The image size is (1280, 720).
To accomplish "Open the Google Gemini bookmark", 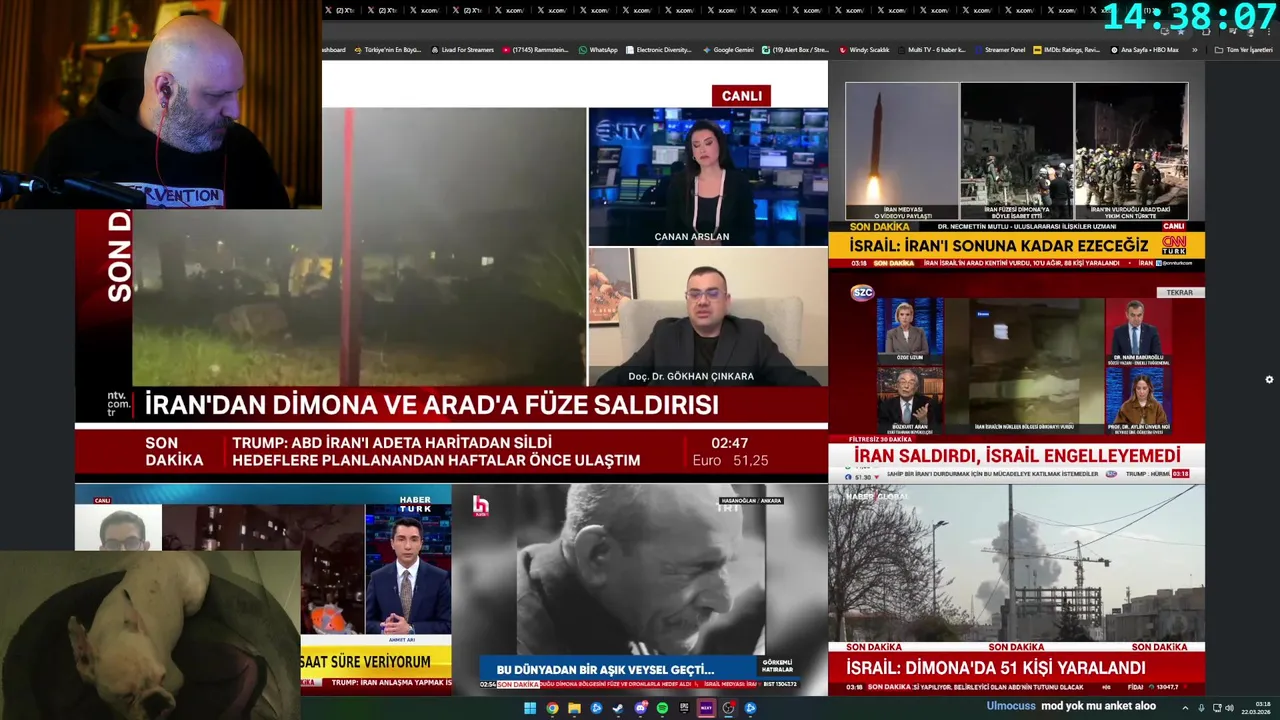I will click(x=728, y=49).
